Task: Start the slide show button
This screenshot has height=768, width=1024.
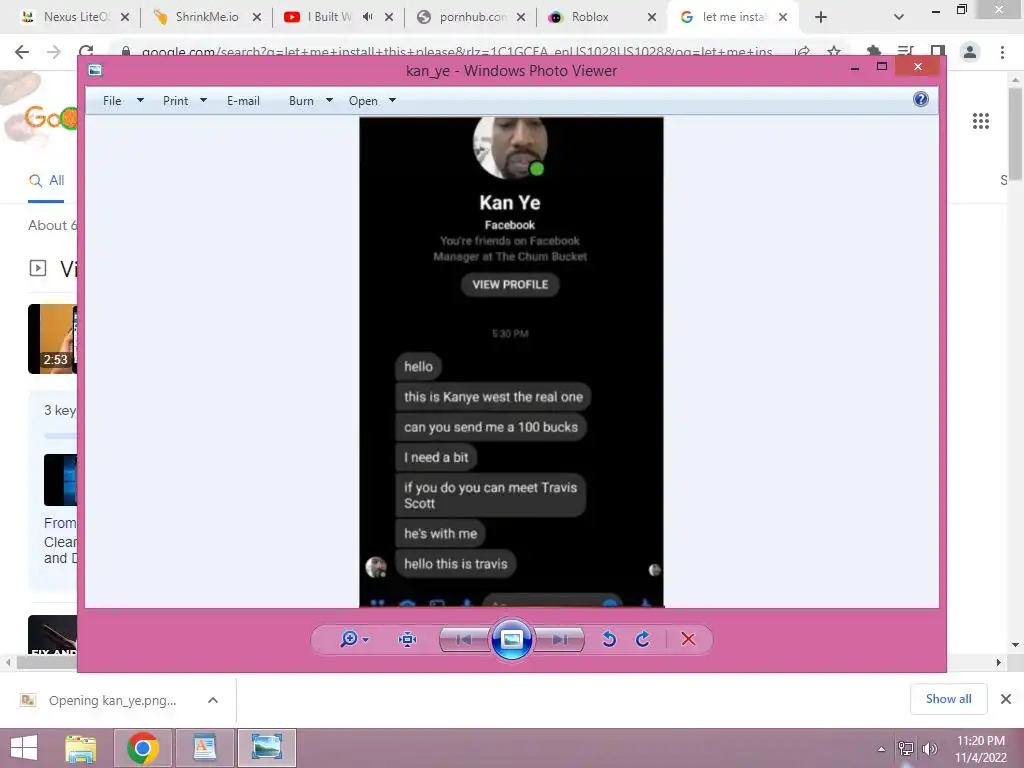Action: [511, 639]
